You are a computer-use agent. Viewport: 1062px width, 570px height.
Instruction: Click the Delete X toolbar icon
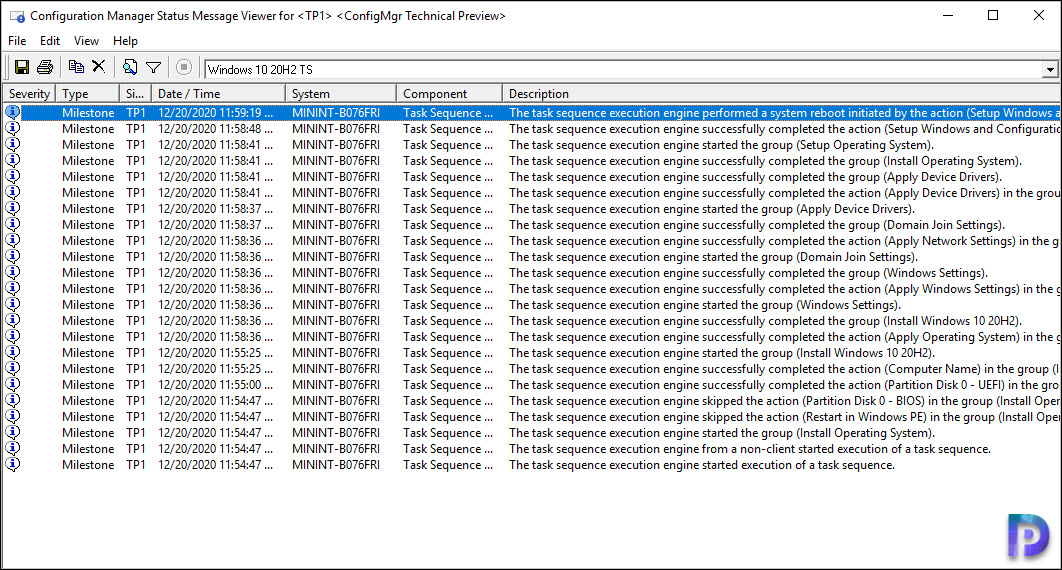(99, 66)
